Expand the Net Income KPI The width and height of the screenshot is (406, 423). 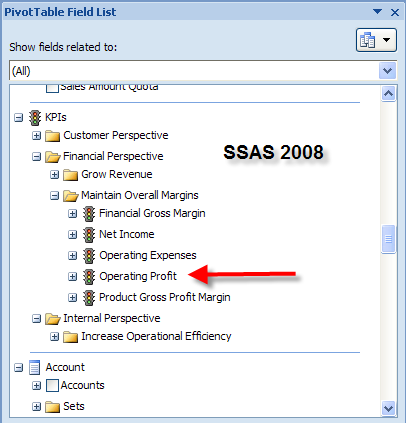[72, 235]
